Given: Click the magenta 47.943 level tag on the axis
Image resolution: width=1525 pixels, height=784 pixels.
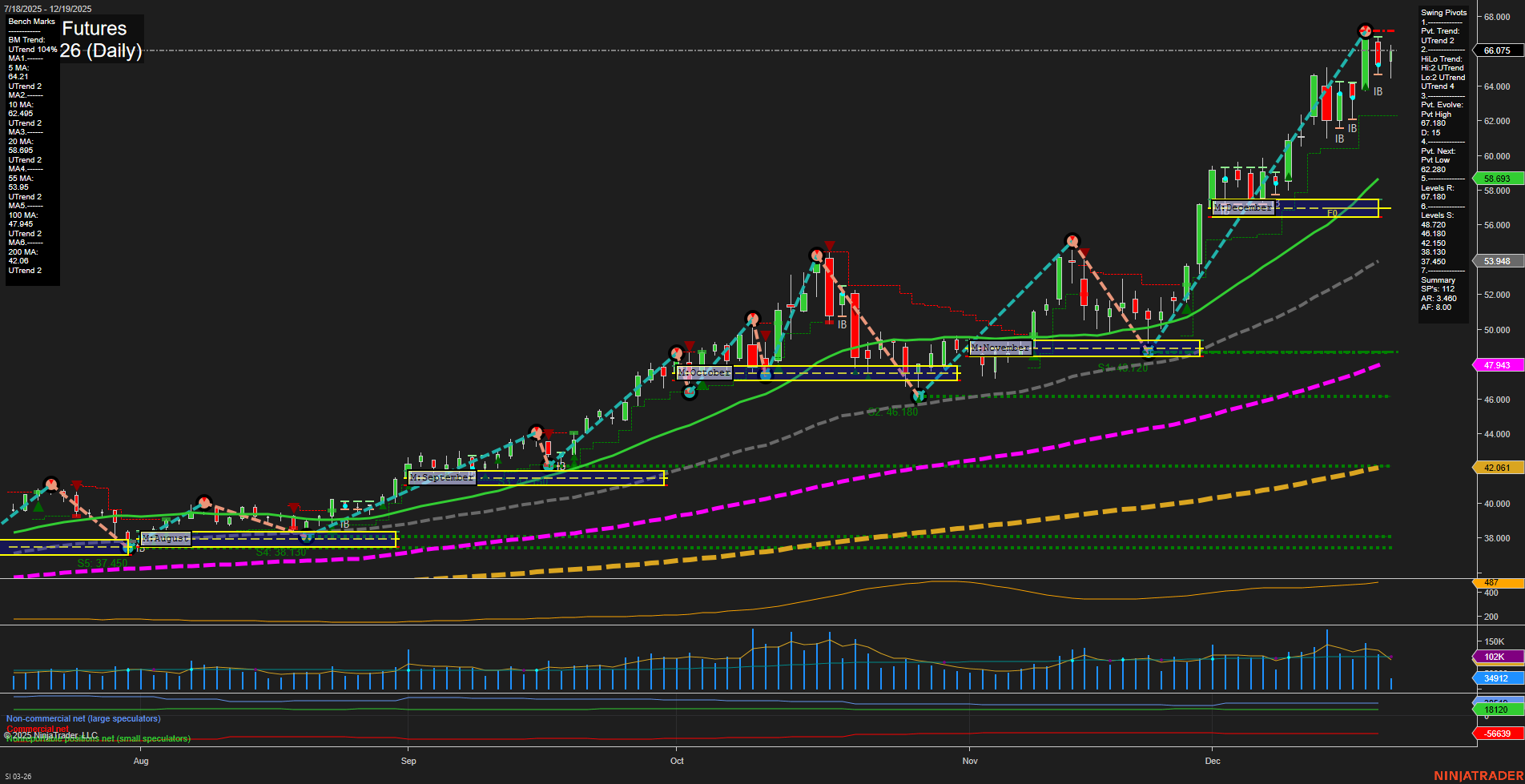Looking at the screenshot, I should click(x=1495, y=365).
